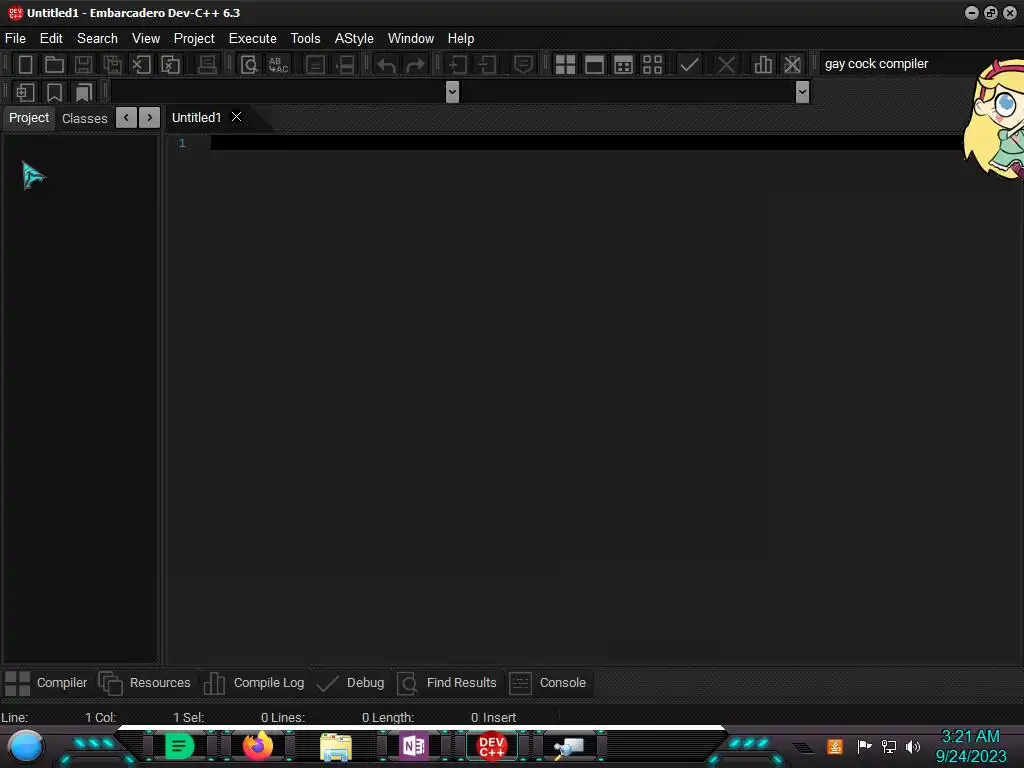The width and height of the screenshot is (1024, 768).
Task: Toggle comment with the speech-bubble toolbar icon
Action: pos(523,64)
